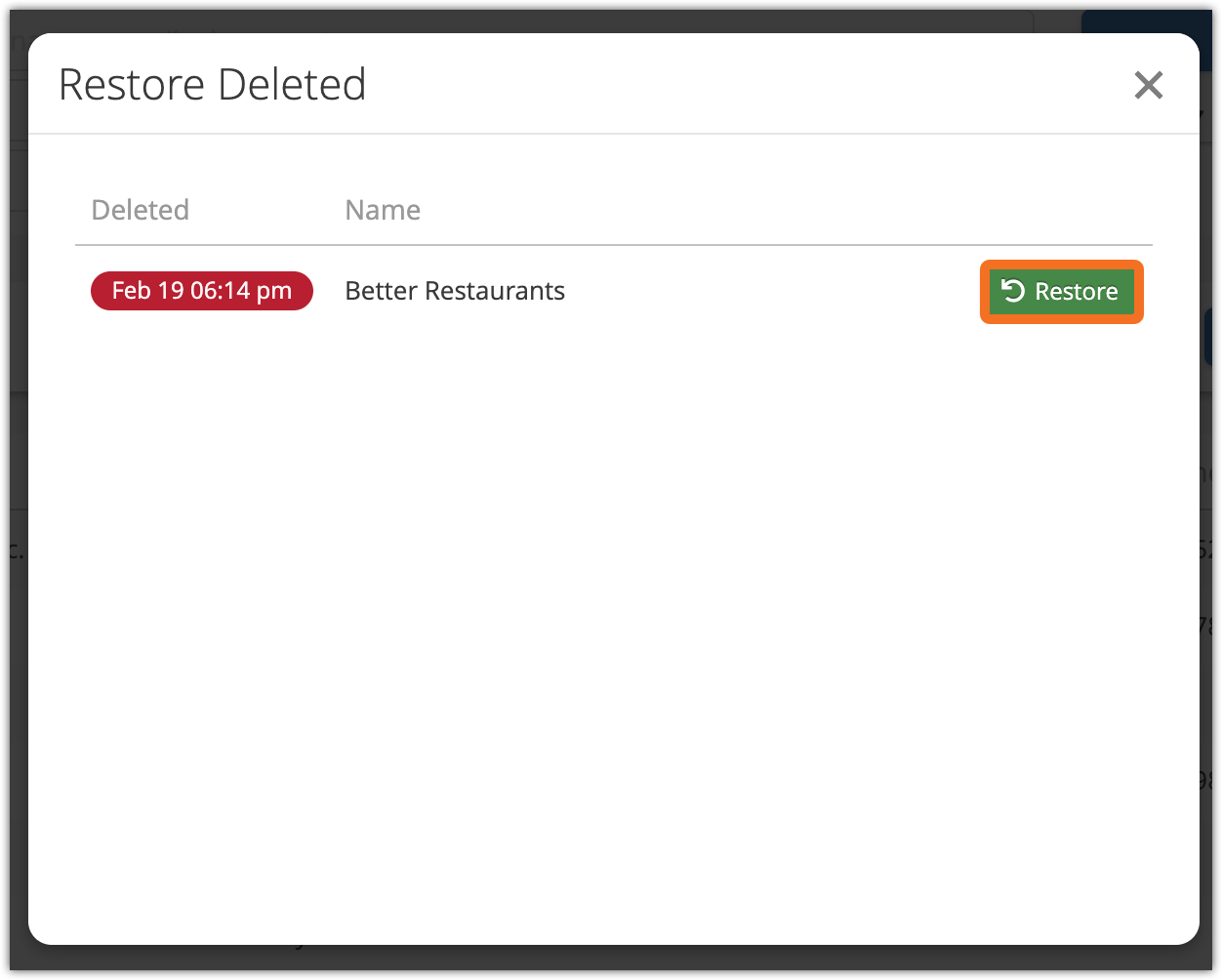Click the dimmed backdrop below the dialog

tap(613, 962)
